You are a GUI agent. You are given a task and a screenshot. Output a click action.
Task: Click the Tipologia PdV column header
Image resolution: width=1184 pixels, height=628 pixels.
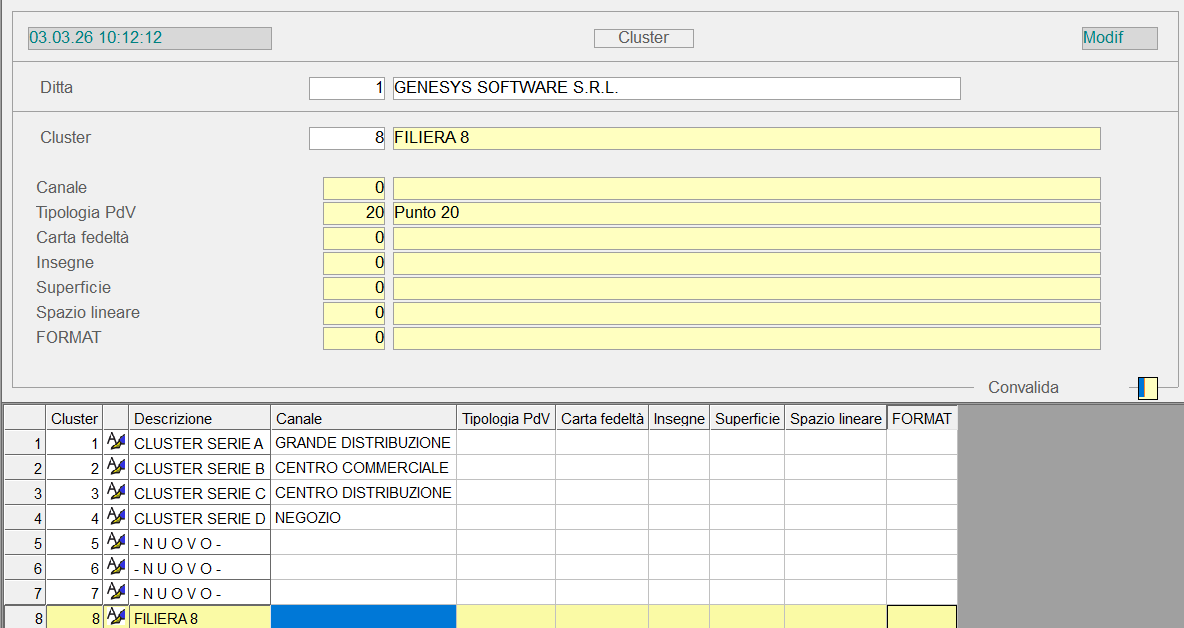click(x=506, y=418)
